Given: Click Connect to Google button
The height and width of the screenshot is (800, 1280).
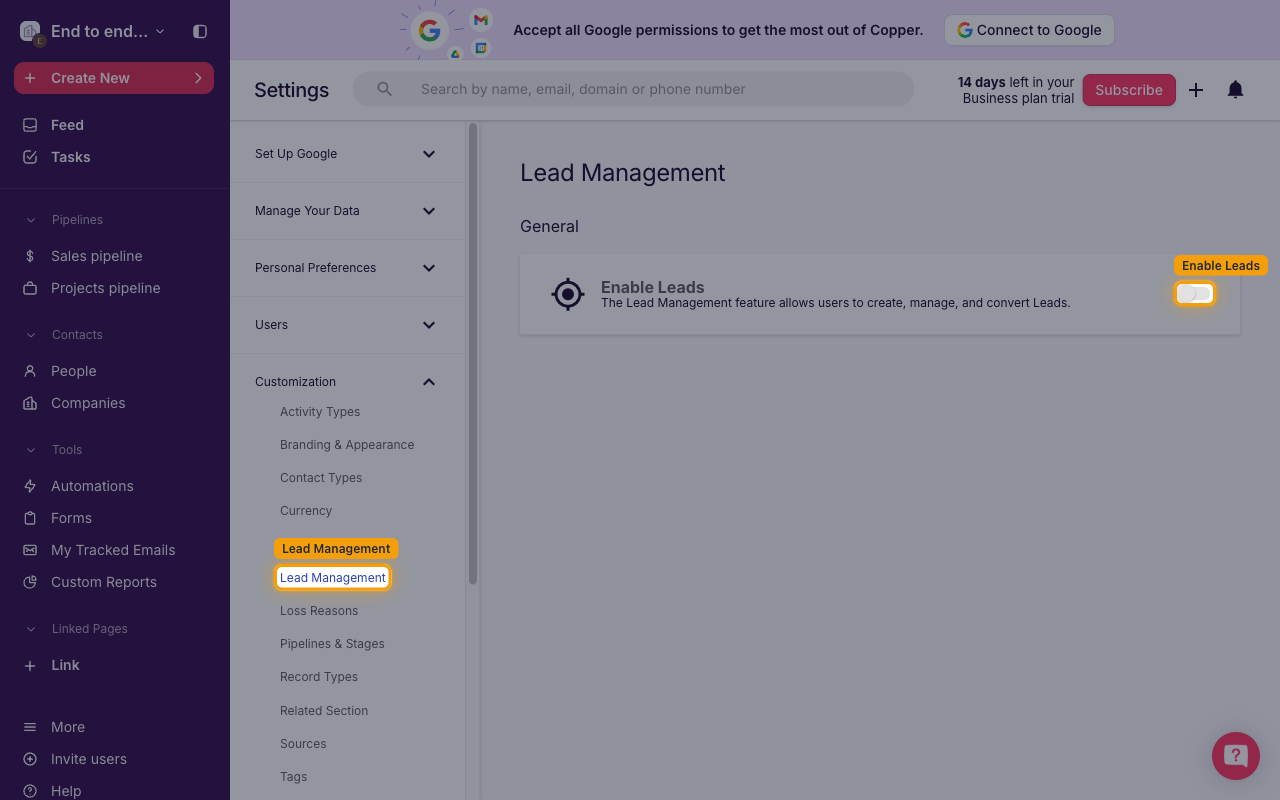Looking at the screenshot, I should click(1029, 30).
